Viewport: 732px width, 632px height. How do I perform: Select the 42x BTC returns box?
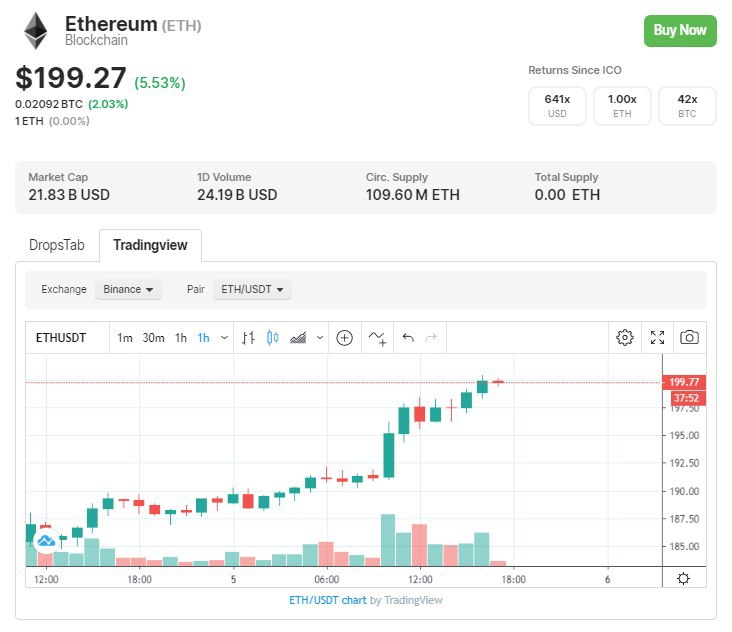[687, 106]
